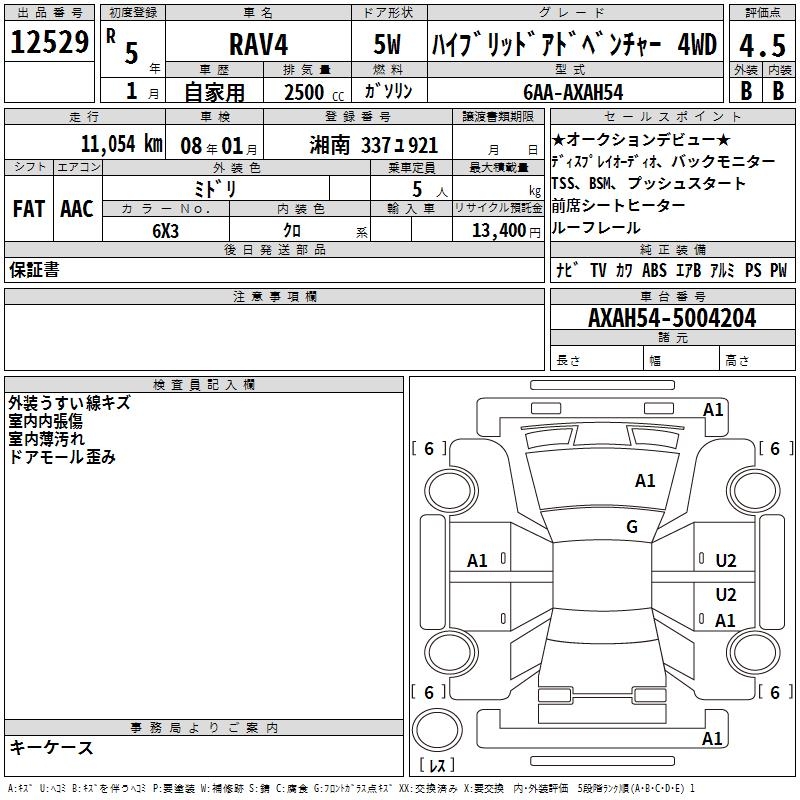
Task: Click lot number 12529
Action: point(49,42)
